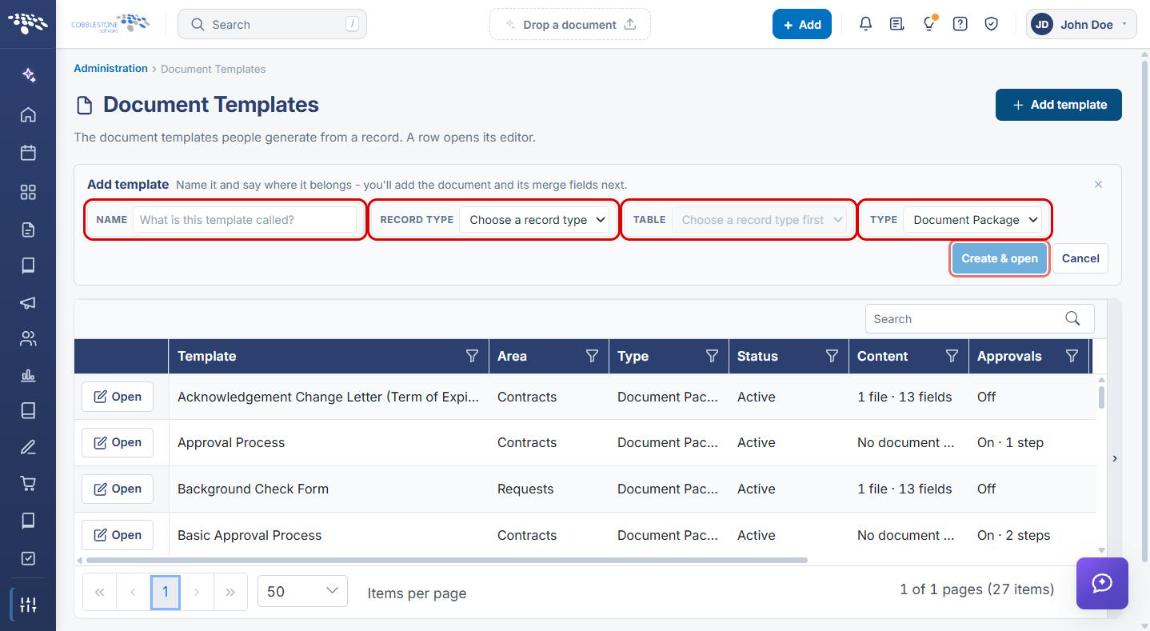Click the blue + Add button

point(802,24)
